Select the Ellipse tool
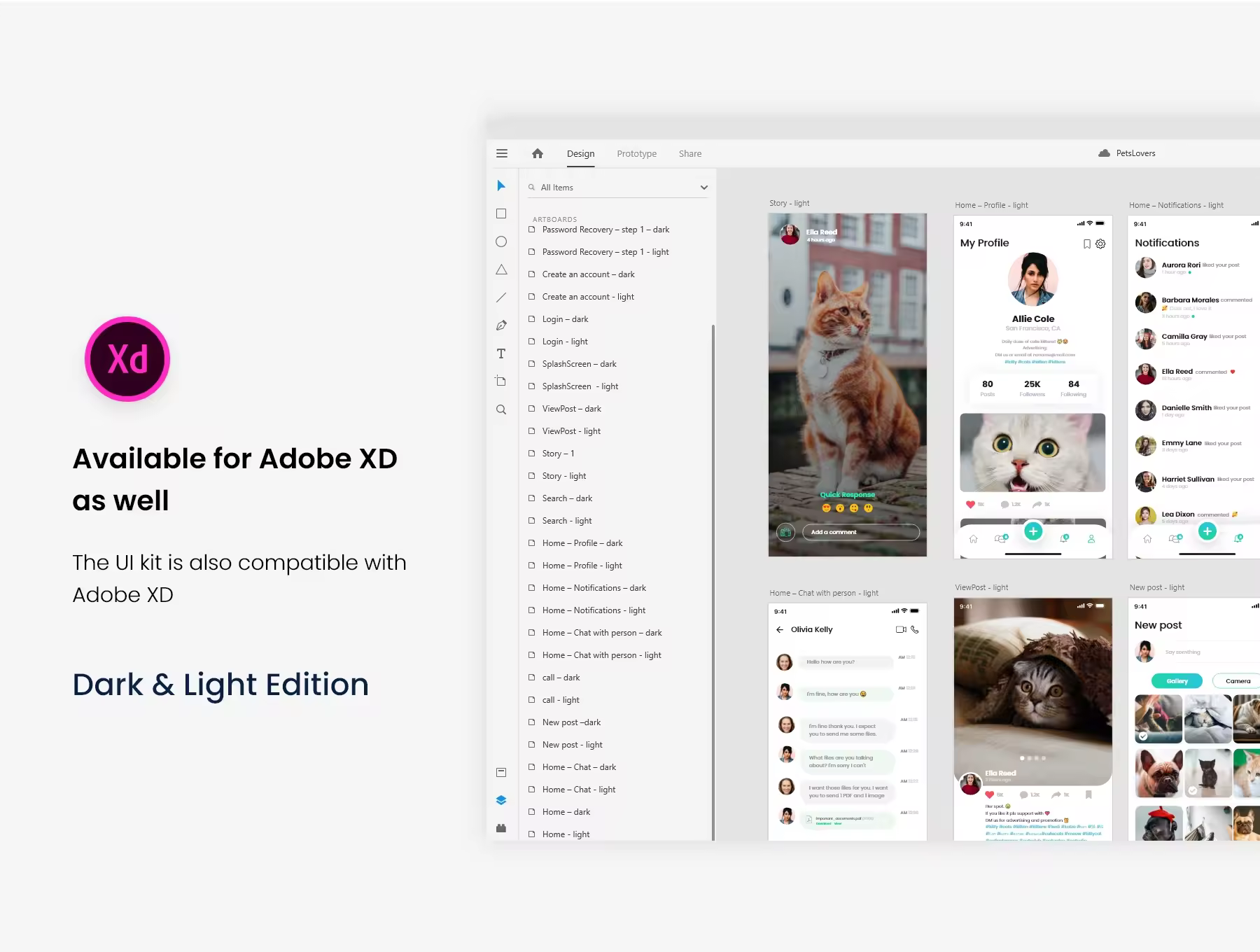The image size is (1260, 952). [x=501, y=241]
